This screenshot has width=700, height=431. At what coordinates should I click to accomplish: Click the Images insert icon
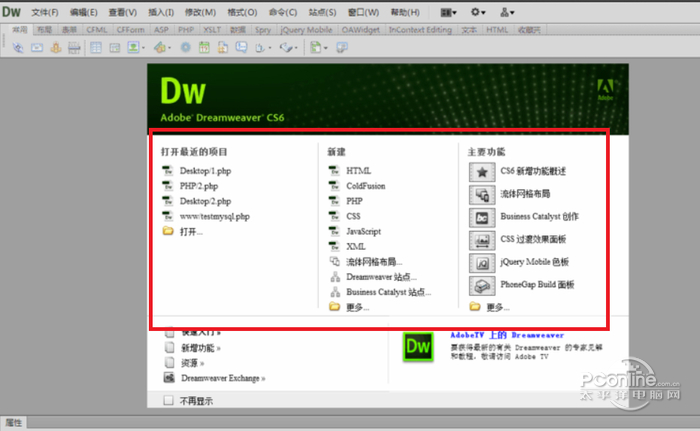(133, 47)
